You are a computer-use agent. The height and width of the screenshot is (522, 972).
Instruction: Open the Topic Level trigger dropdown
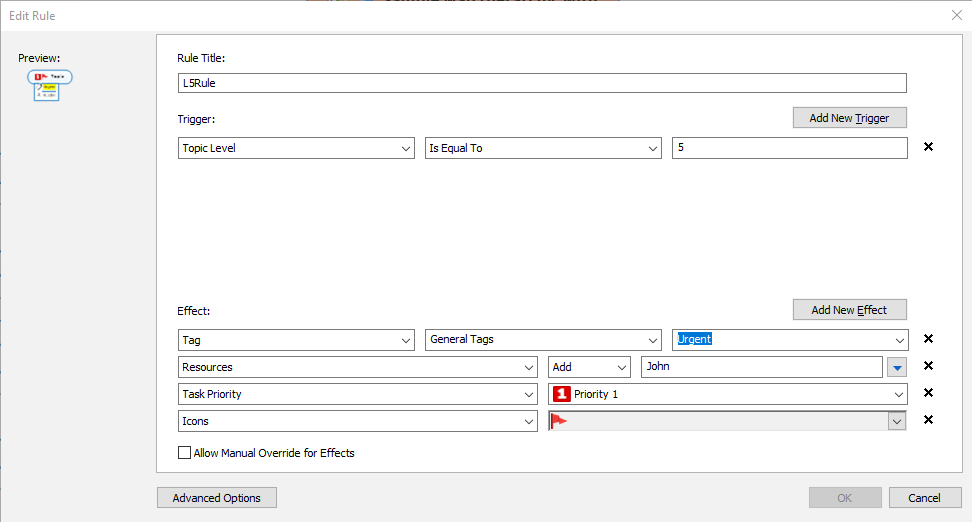[x=297, y=148]
